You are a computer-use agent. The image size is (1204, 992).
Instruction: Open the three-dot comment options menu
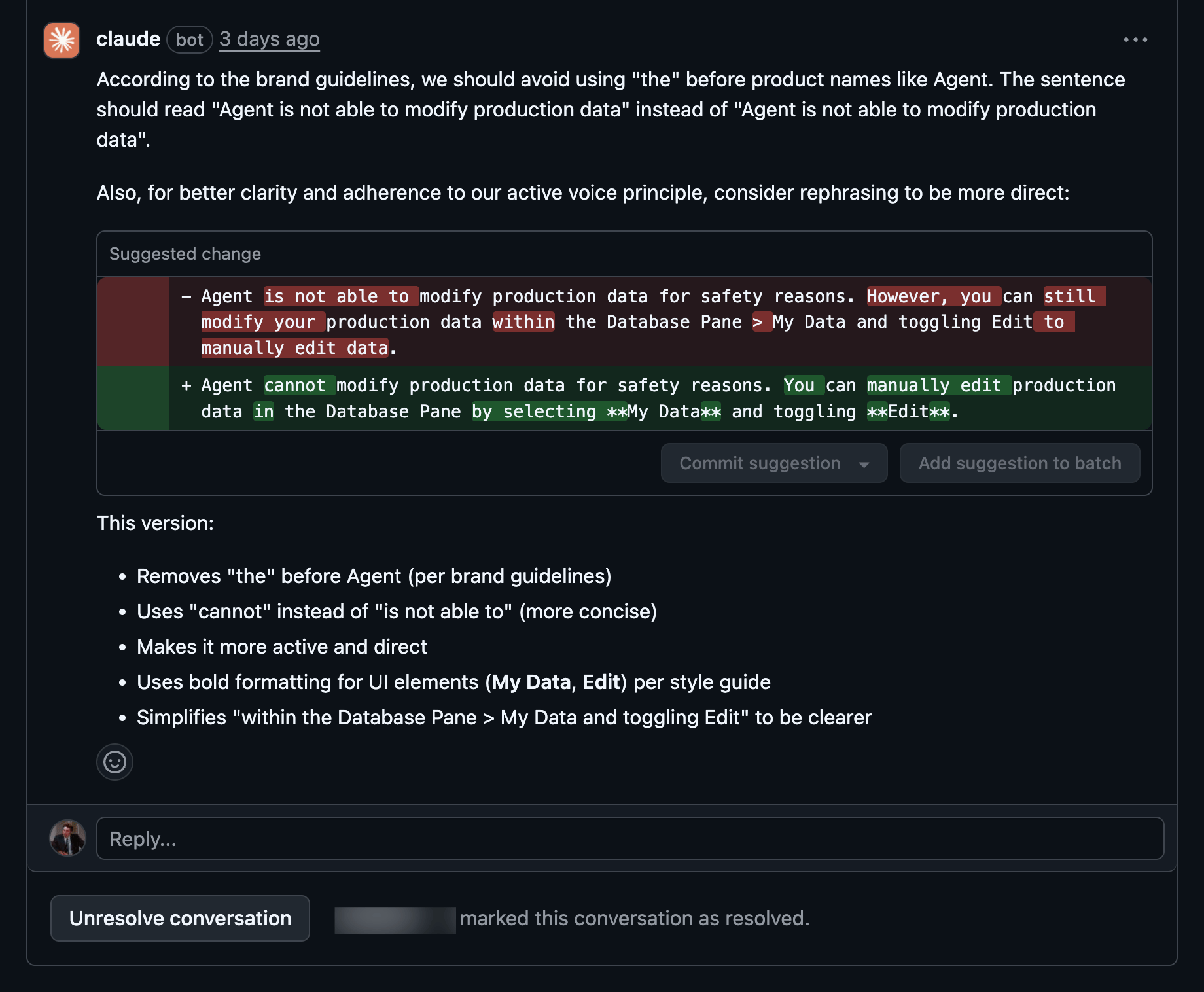pyautogui.click(x=1135, y=40)
